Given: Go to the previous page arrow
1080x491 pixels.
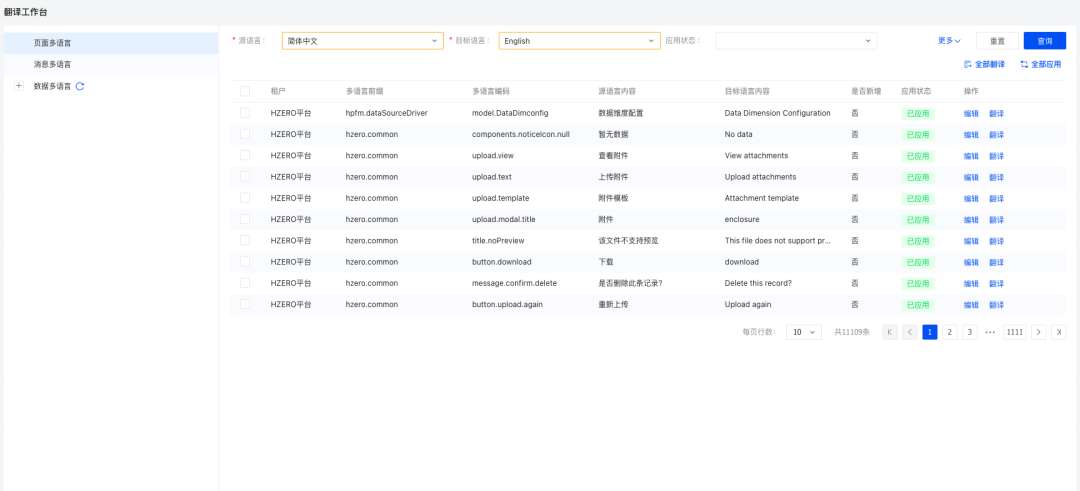Looking at the screenshot, I should tap(910, 332).
